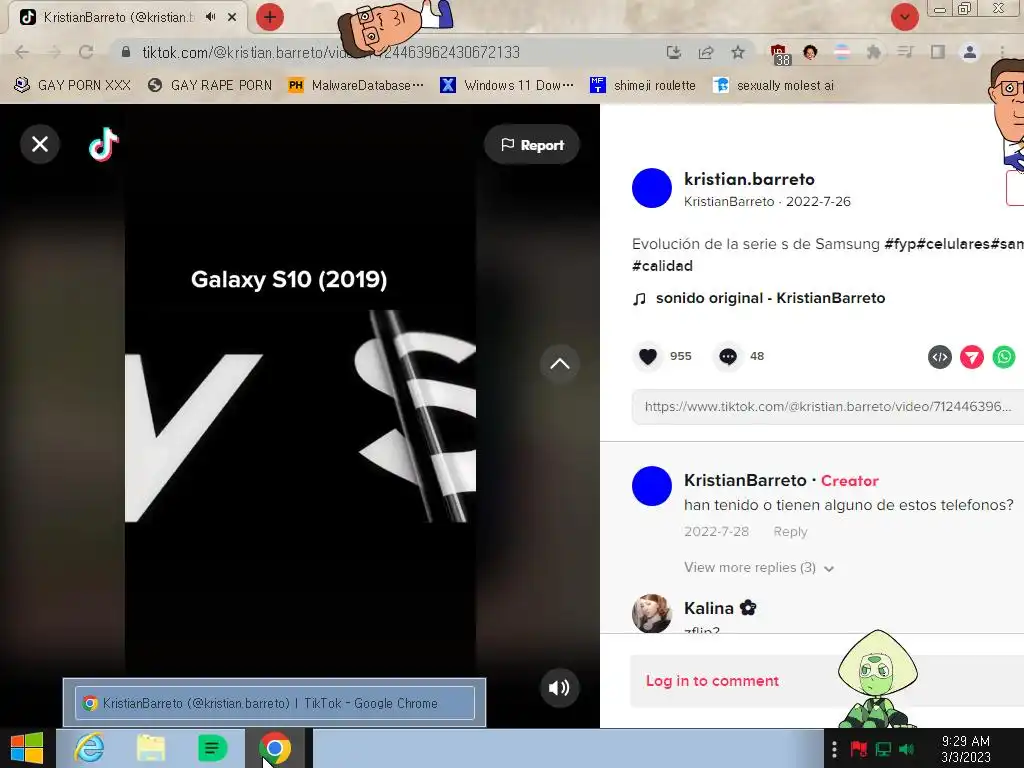Open the KristianBarreto Creator comment name
The image size is (1024, 768).
pyautogui.click(x=745, y=481)
